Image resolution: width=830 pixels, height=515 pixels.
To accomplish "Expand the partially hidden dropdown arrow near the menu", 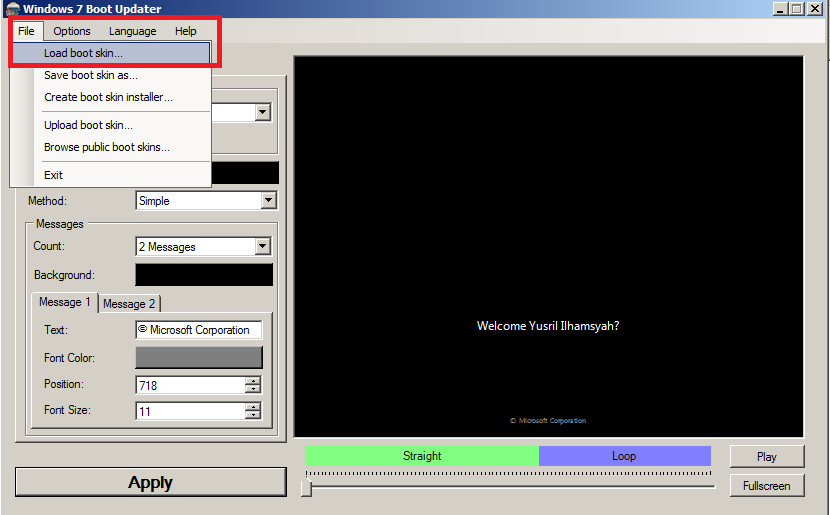I will pos(263,112).
